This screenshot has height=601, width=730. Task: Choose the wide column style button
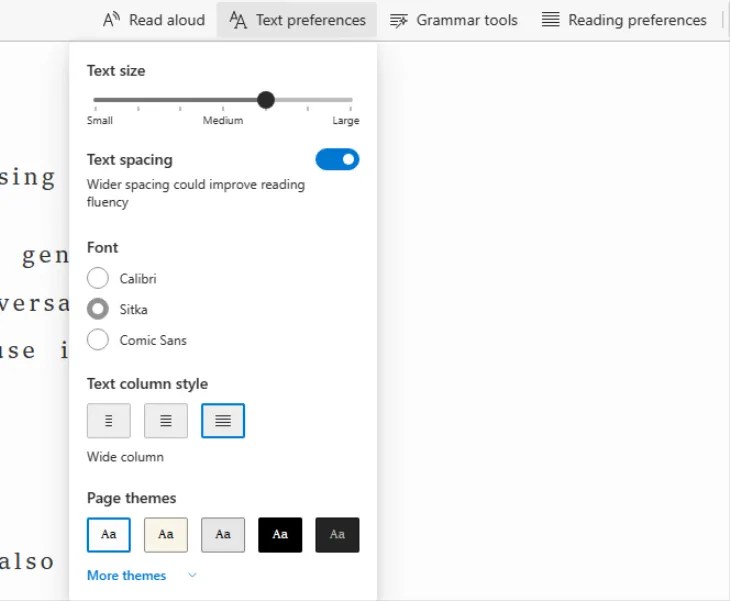coord(223,421)
